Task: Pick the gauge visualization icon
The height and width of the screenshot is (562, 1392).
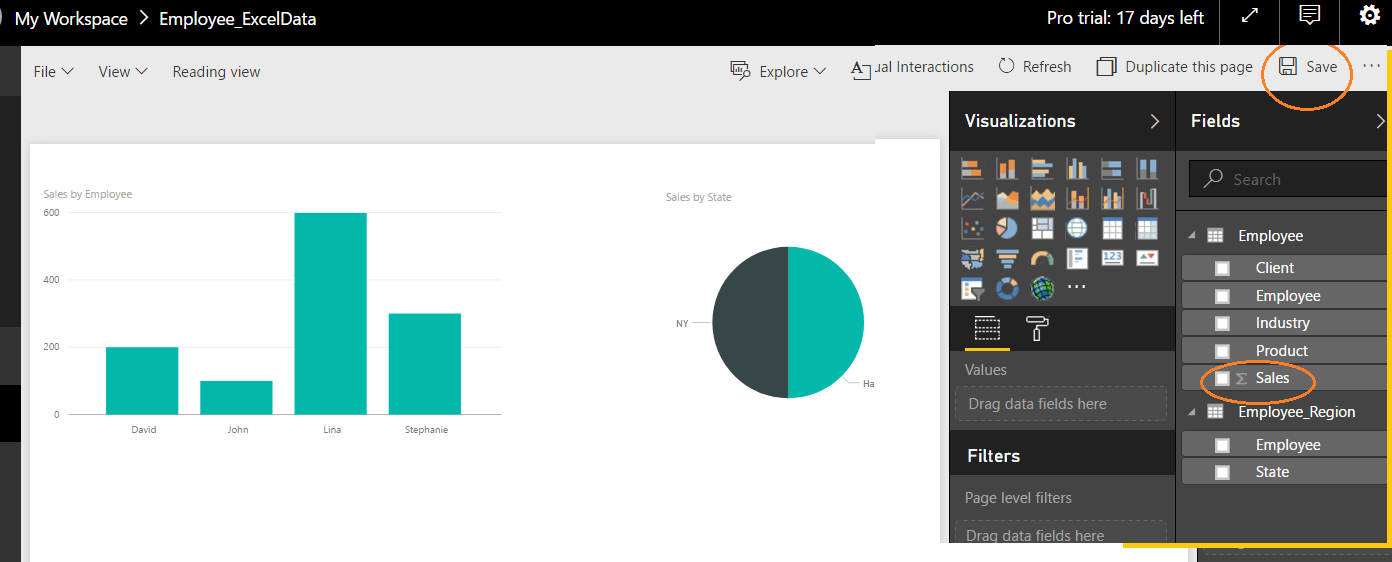Action: [1042, 259]
